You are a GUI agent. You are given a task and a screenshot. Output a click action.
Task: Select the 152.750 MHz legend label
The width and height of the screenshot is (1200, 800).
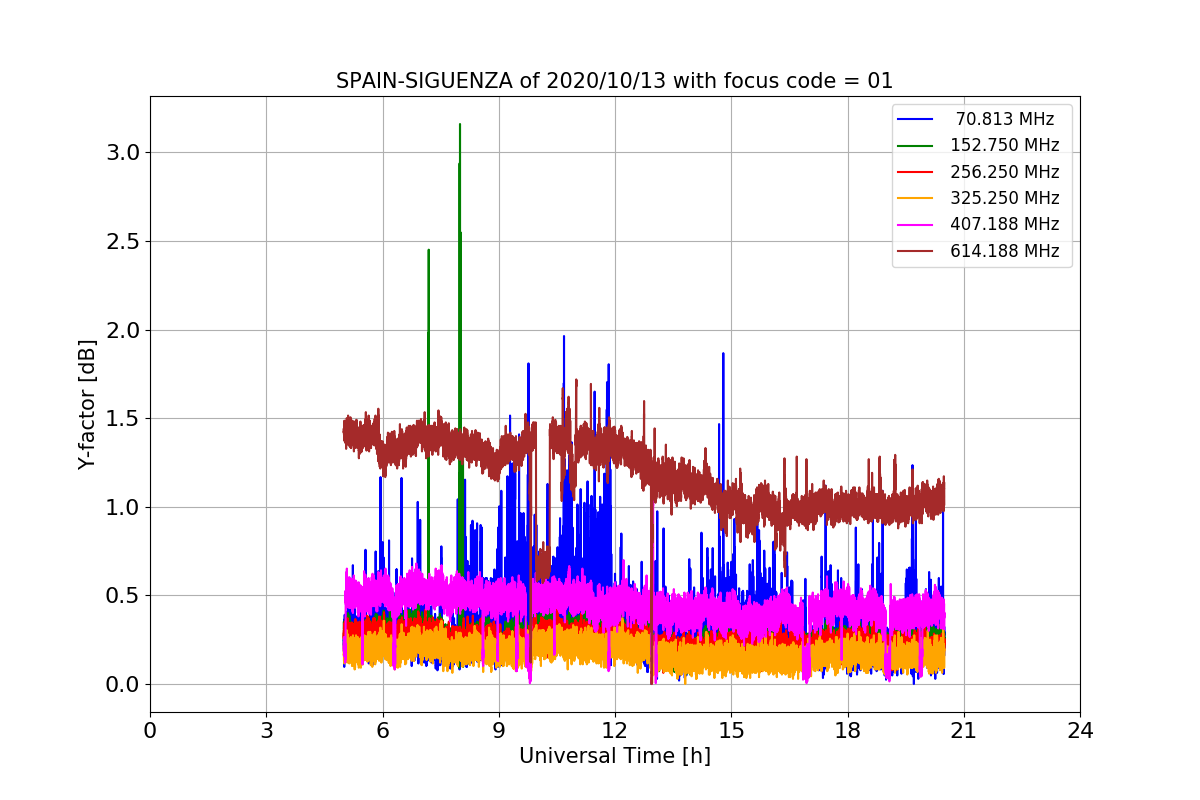(1004, 145)
